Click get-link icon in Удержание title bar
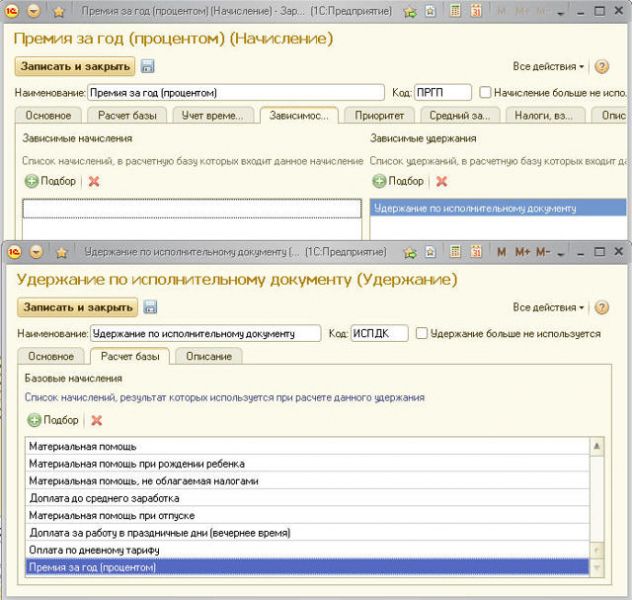Image resolution: width=632 pixels, height=600 pixels. pyautogui.click(x=430, y=252)
